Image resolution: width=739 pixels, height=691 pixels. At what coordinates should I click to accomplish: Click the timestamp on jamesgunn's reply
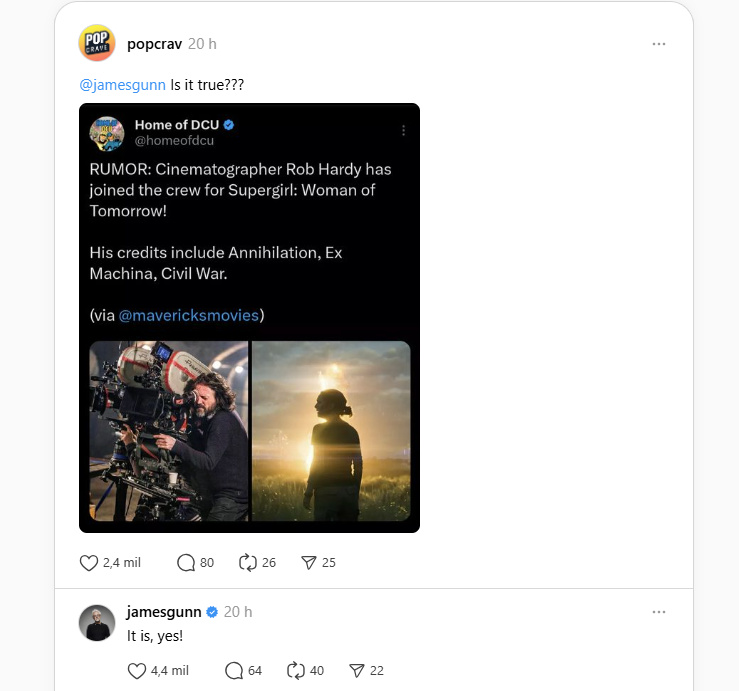pyautogui.click(x=238, y=611)
